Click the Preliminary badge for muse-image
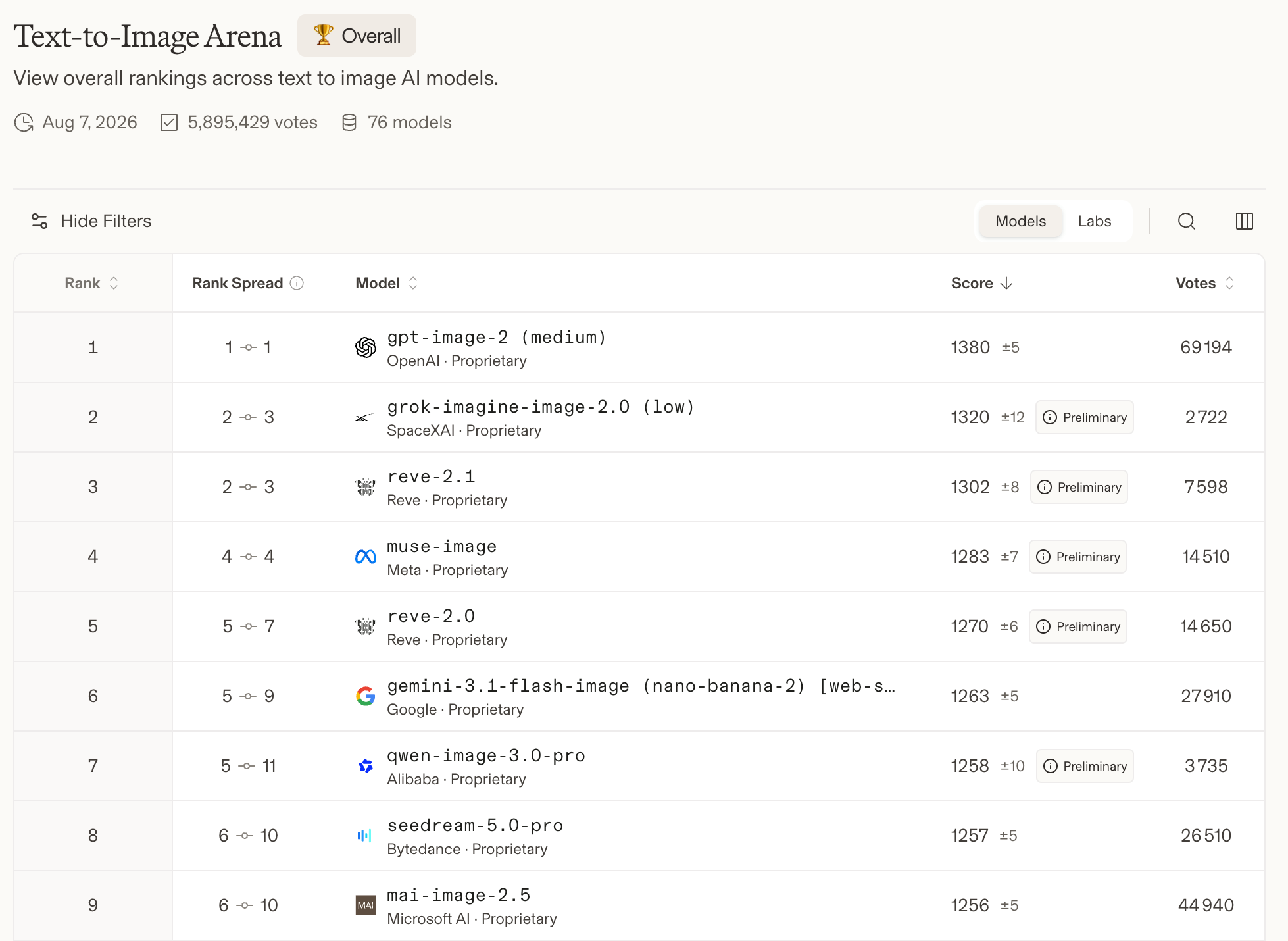The width and height of the screenshot is (1288, 941). click(x=1077, y=557)
